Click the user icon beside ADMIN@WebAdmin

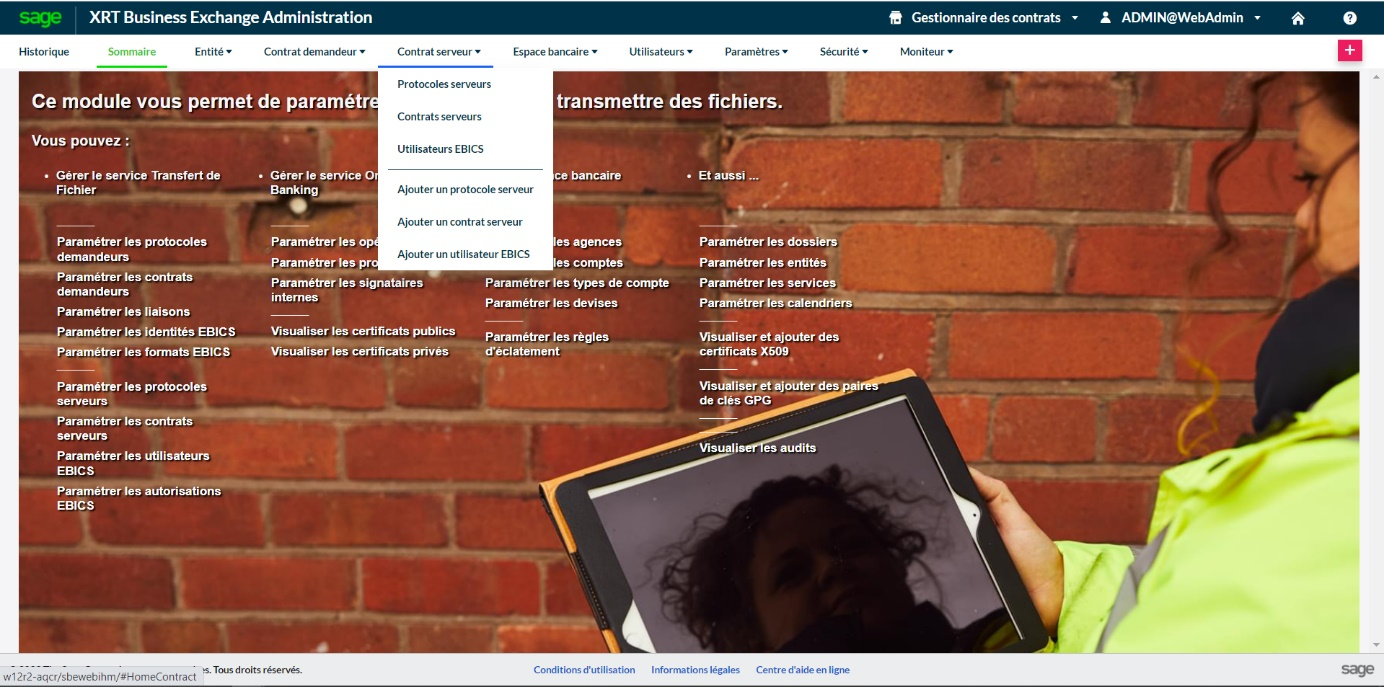click(x=1105, y=18)
